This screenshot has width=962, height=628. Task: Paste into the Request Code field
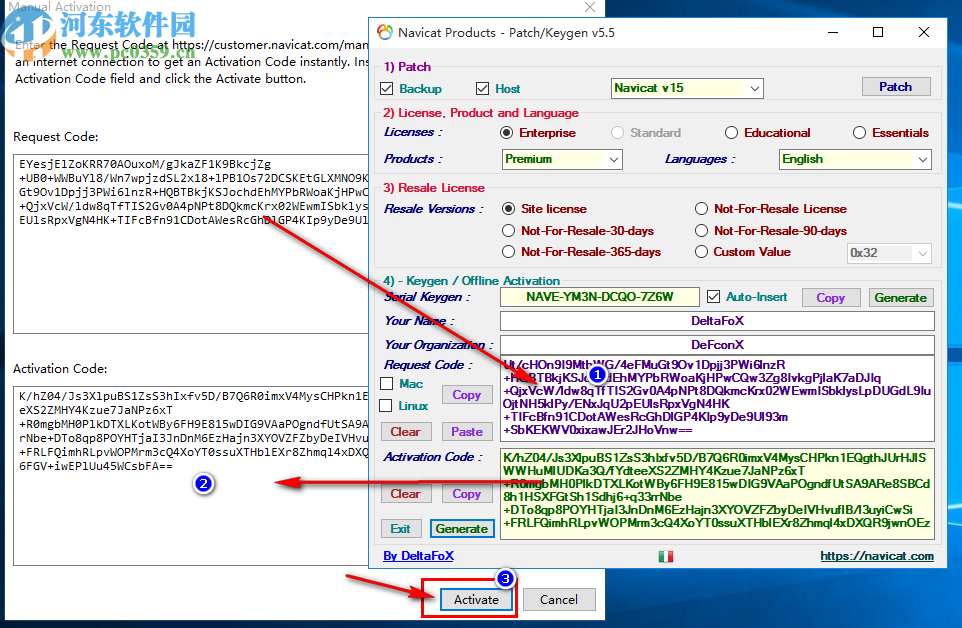point(467,432)
